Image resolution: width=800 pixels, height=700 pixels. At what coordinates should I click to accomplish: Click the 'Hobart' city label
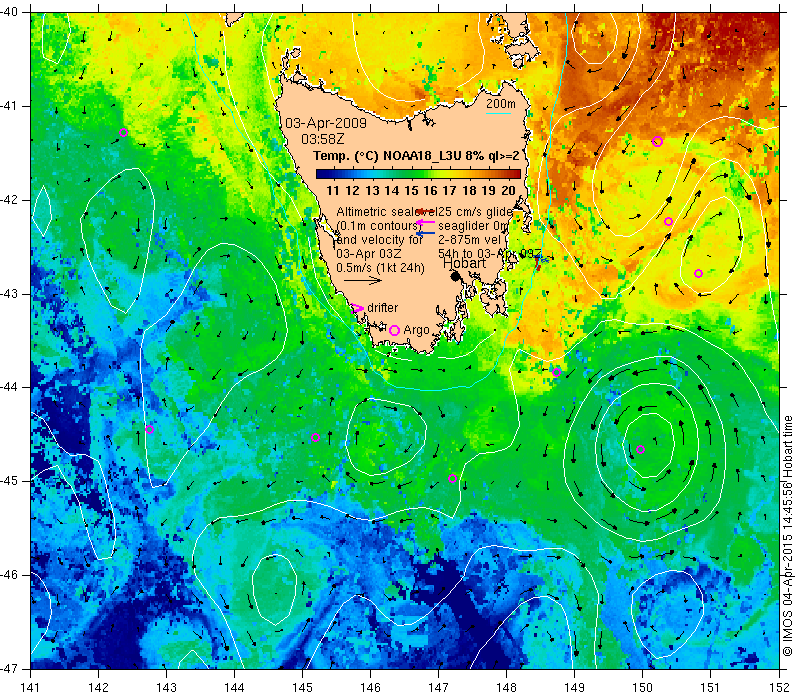pyautogui.click(x=464, y=263)
